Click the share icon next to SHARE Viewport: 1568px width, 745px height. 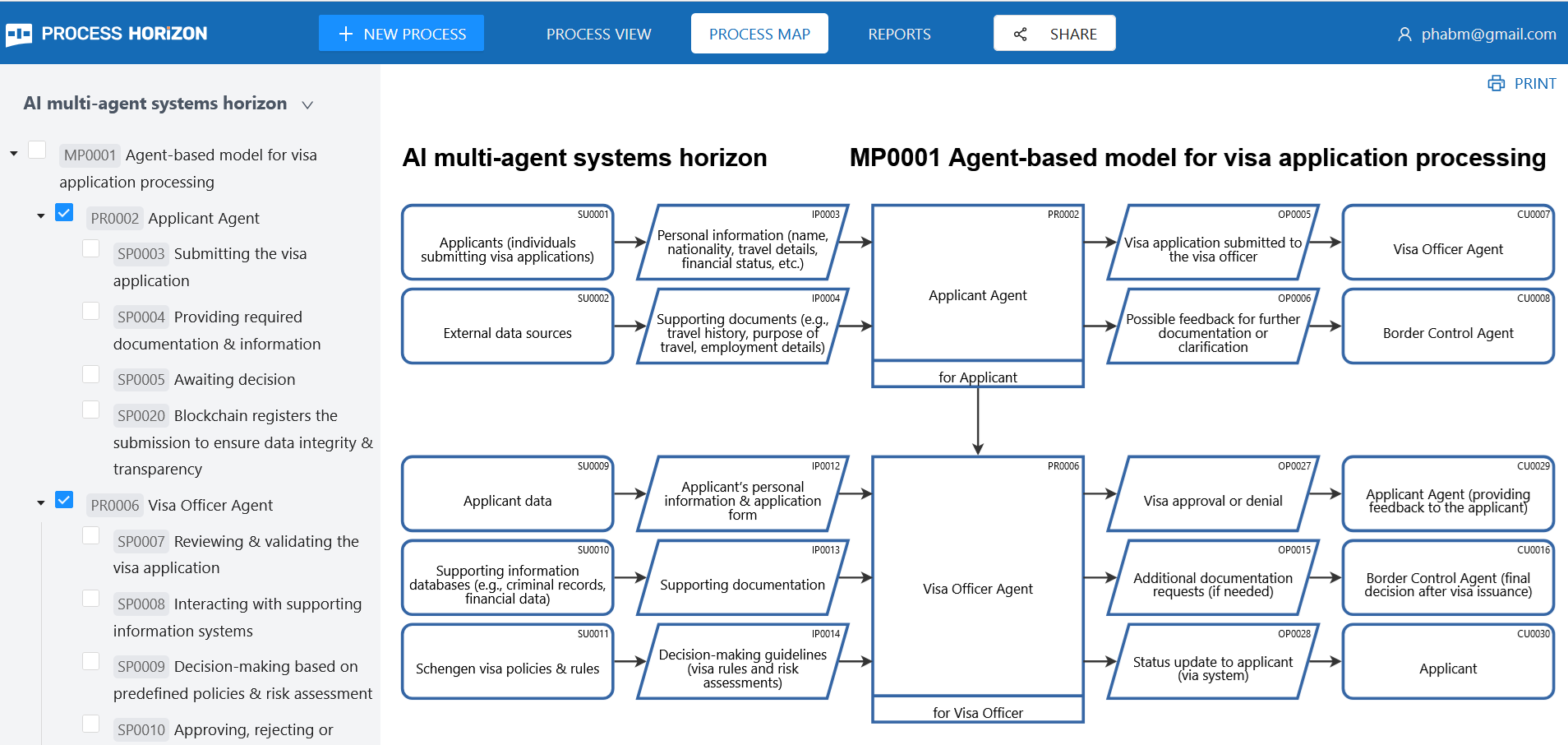tap(1020, 34)
